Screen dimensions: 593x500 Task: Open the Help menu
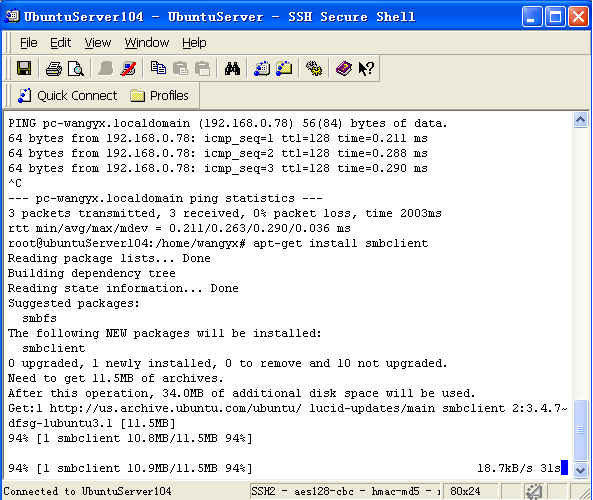pyautogui.click(x=194, y=43)
